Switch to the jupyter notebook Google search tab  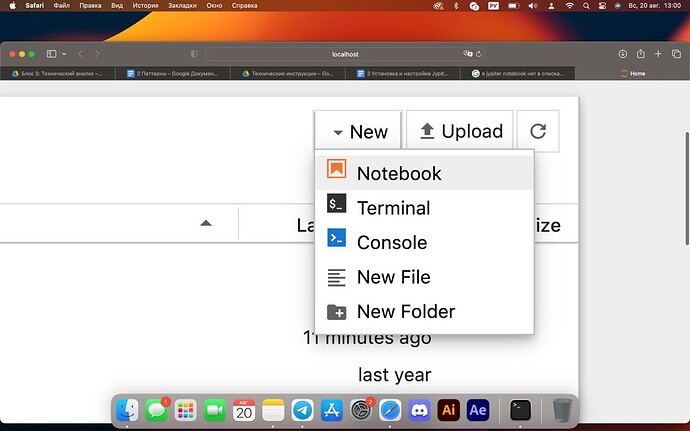coord(518,74)
